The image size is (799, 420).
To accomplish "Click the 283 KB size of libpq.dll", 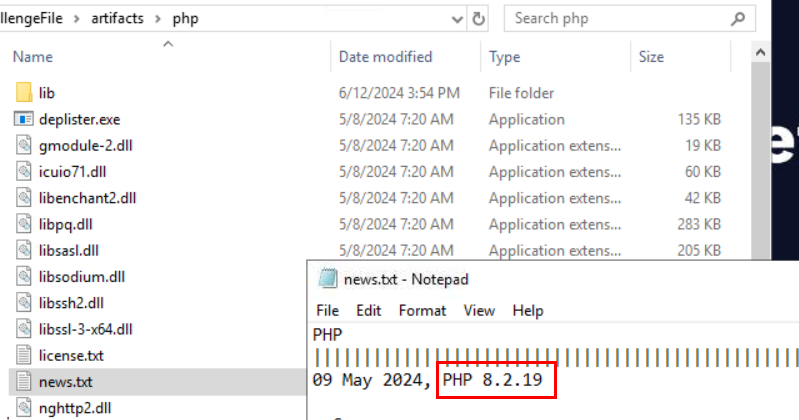I will [x=699, y=224].
